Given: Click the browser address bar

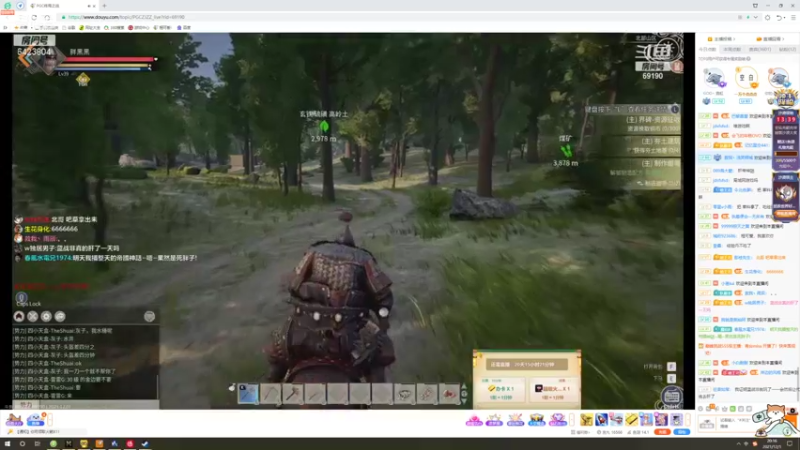Looking at the screenshot, I should pyautogui.click(x=398, y=17).
